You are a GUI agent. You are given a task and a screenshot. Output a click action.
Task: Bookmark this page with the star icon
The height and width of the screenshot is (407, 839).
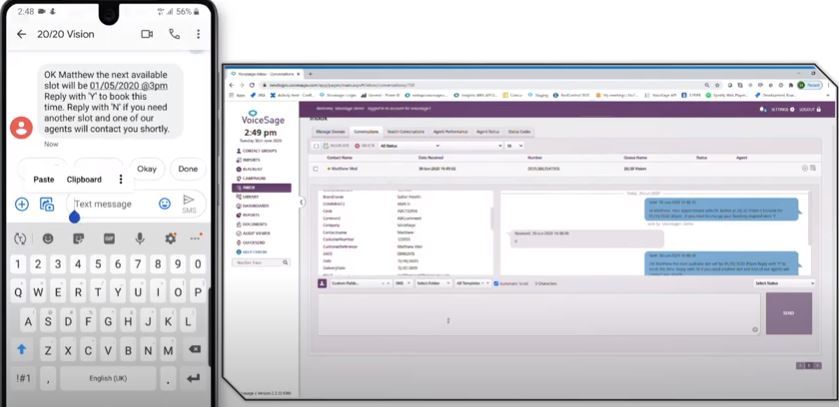pyautogui.click(x=718, y=85)
